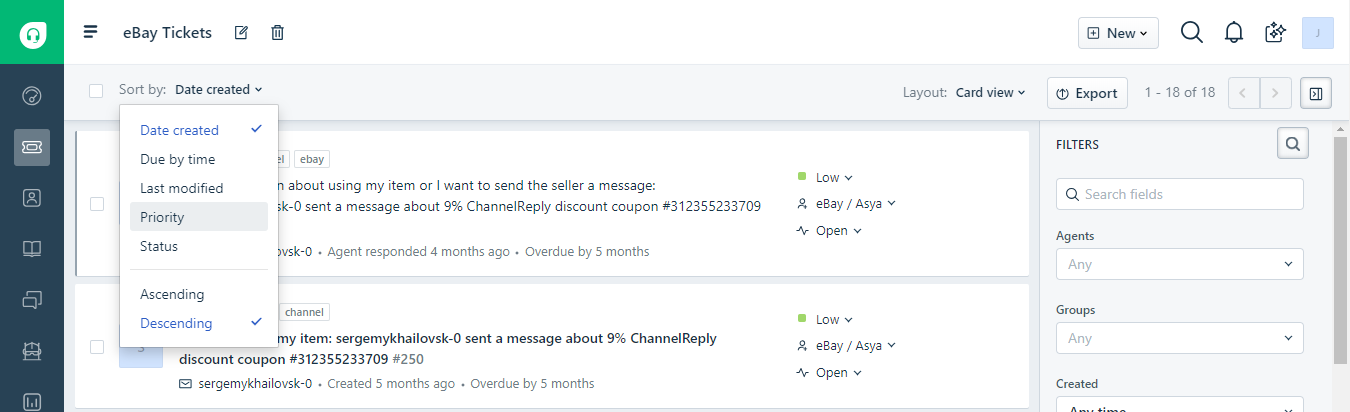
Task: Select all tickets checkbox
Action: pos(96,91)
